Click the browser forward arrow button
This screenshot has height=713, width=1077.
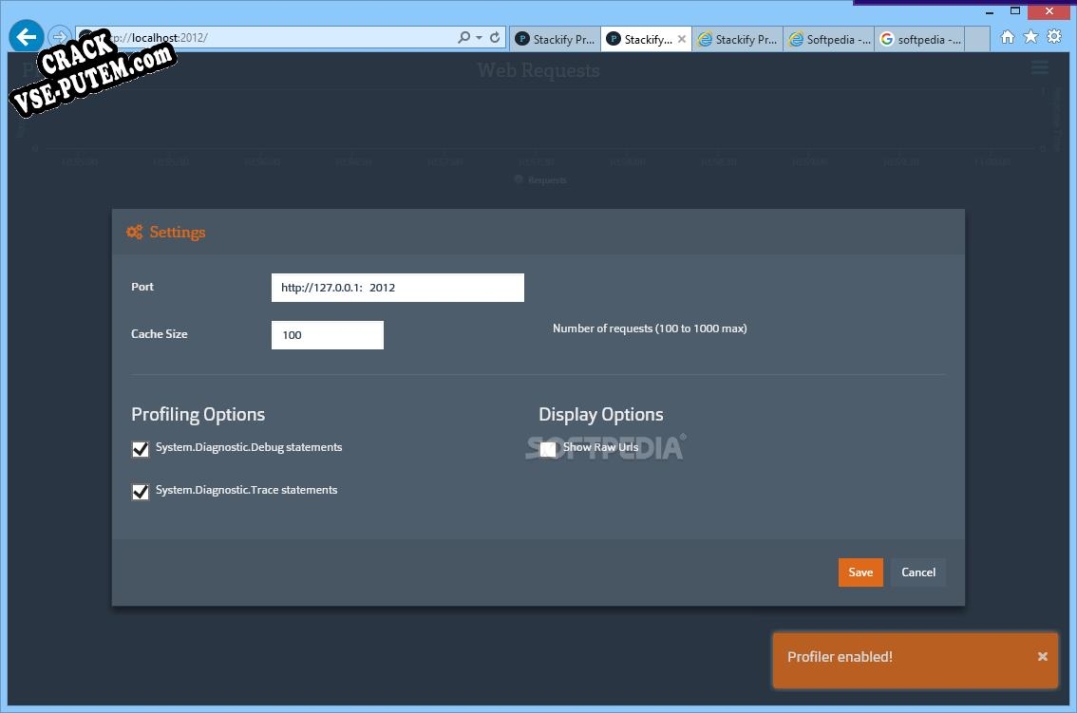tap(60, 37)
